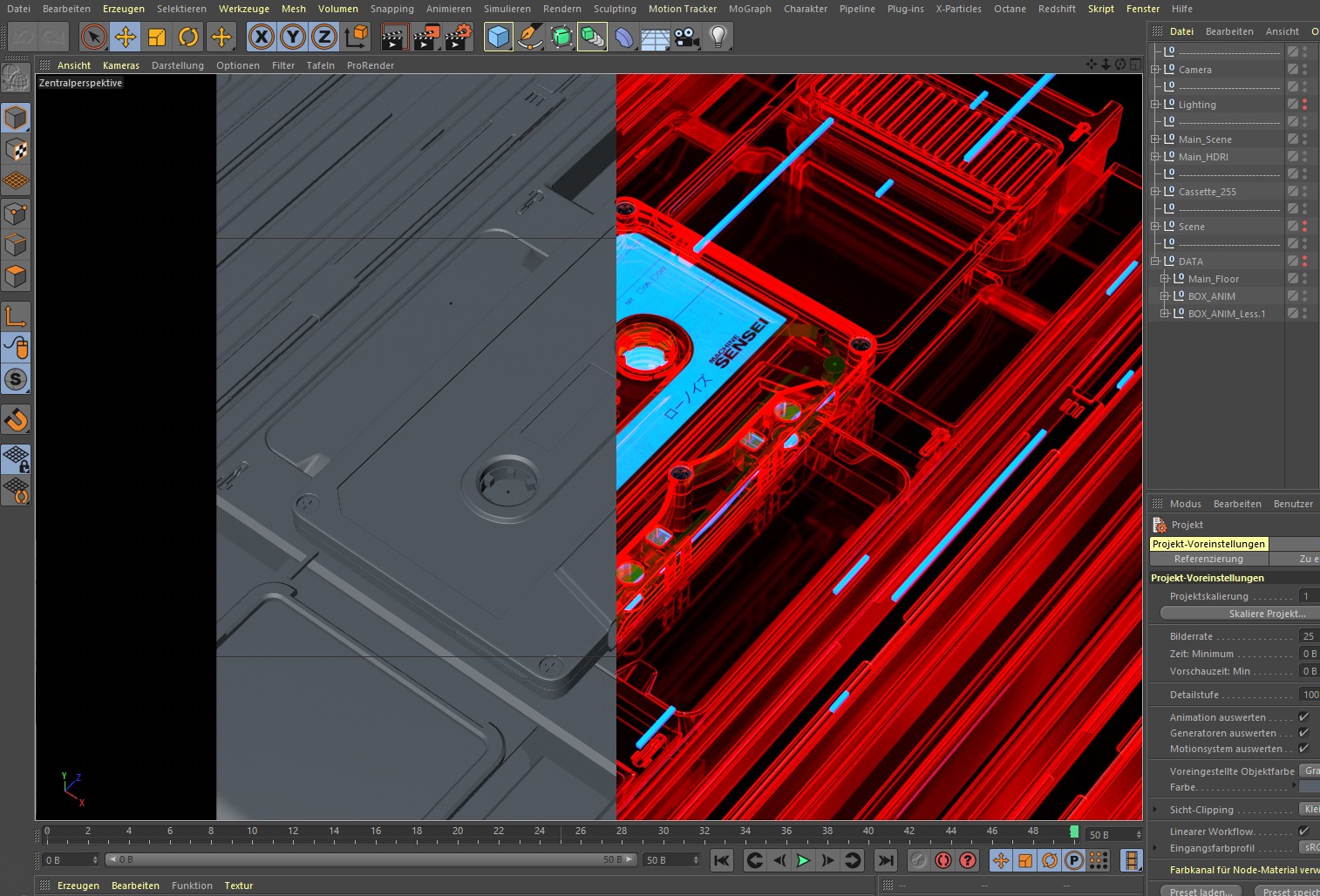Open the Farbe color swatch

[1310, 787]
